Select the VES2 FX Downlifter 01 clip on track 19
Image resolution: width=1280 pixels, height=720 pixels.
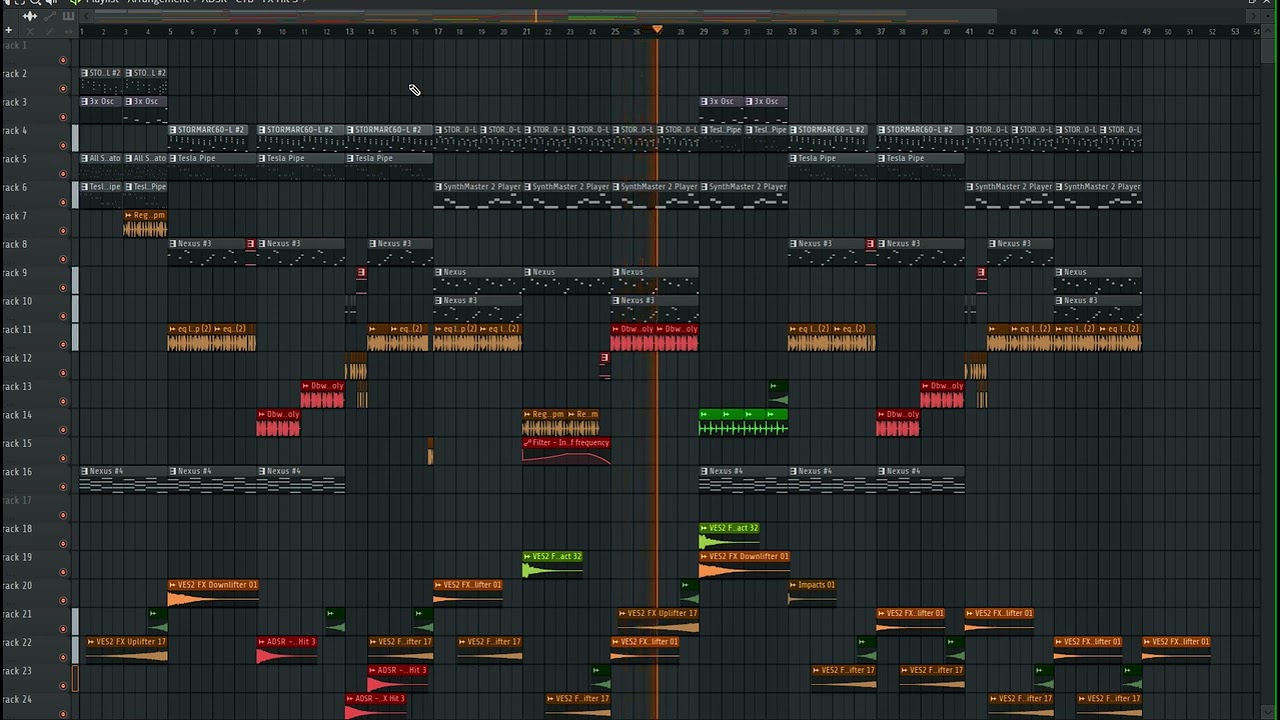pyautogui.click(x=743, y=565)
